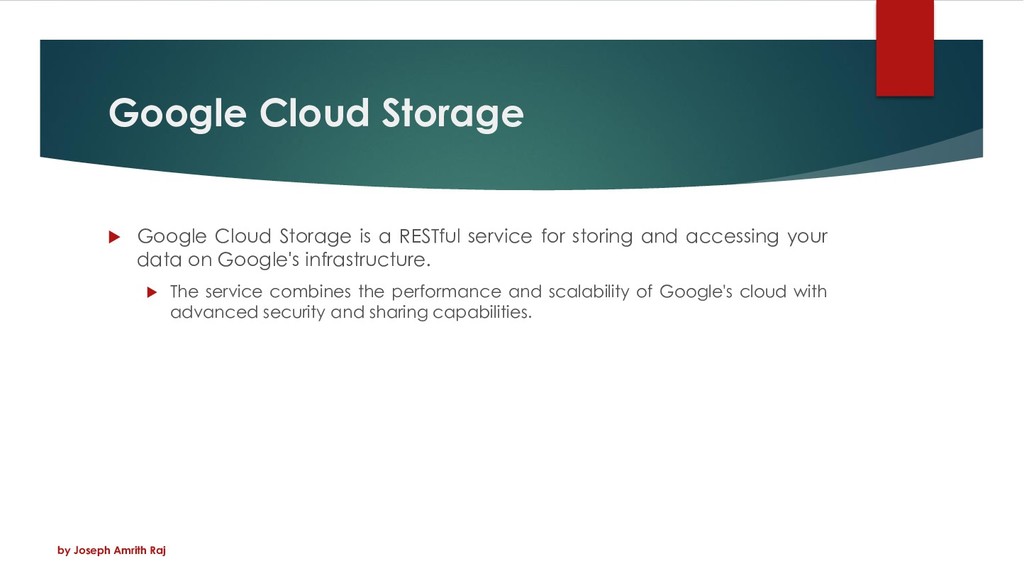Click the word 'Google' in the title
The image size is (1024, 576).
tap(178, 114)
